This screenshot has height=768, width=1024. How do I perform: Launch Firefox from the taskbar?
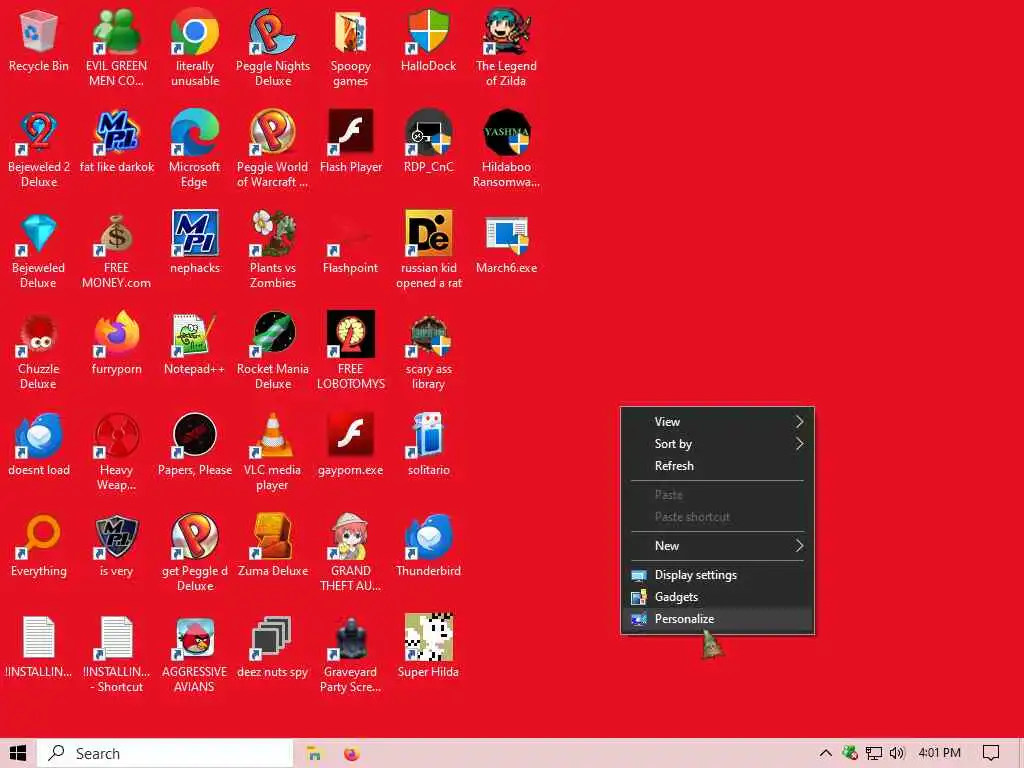click(351, 753)
